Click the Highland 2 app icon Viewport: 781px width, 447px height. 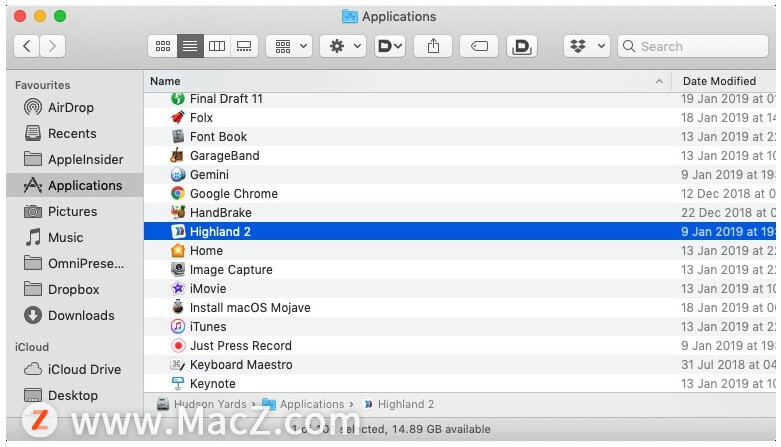[x=178, y=231]
